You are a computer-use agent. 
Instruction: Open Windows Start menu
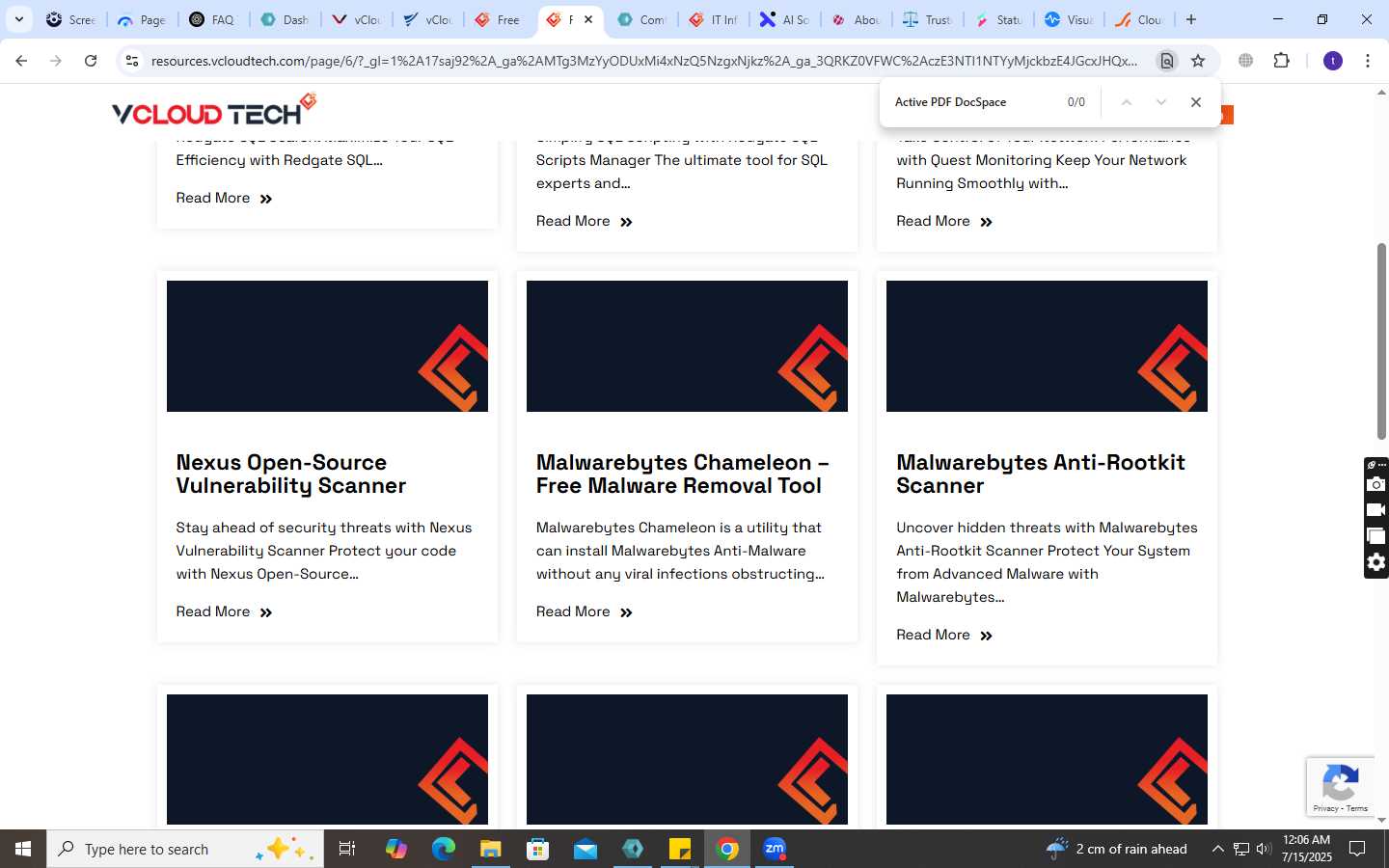(x=23, y=849)
